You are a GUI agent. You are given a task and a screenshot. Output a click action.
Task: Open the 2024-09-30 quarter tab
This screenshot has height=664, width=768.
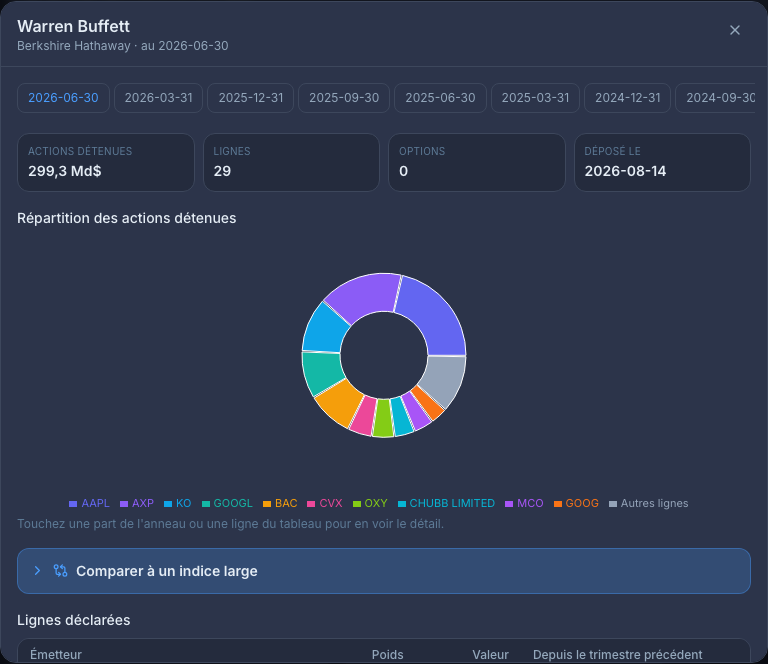tap(715, 98)
